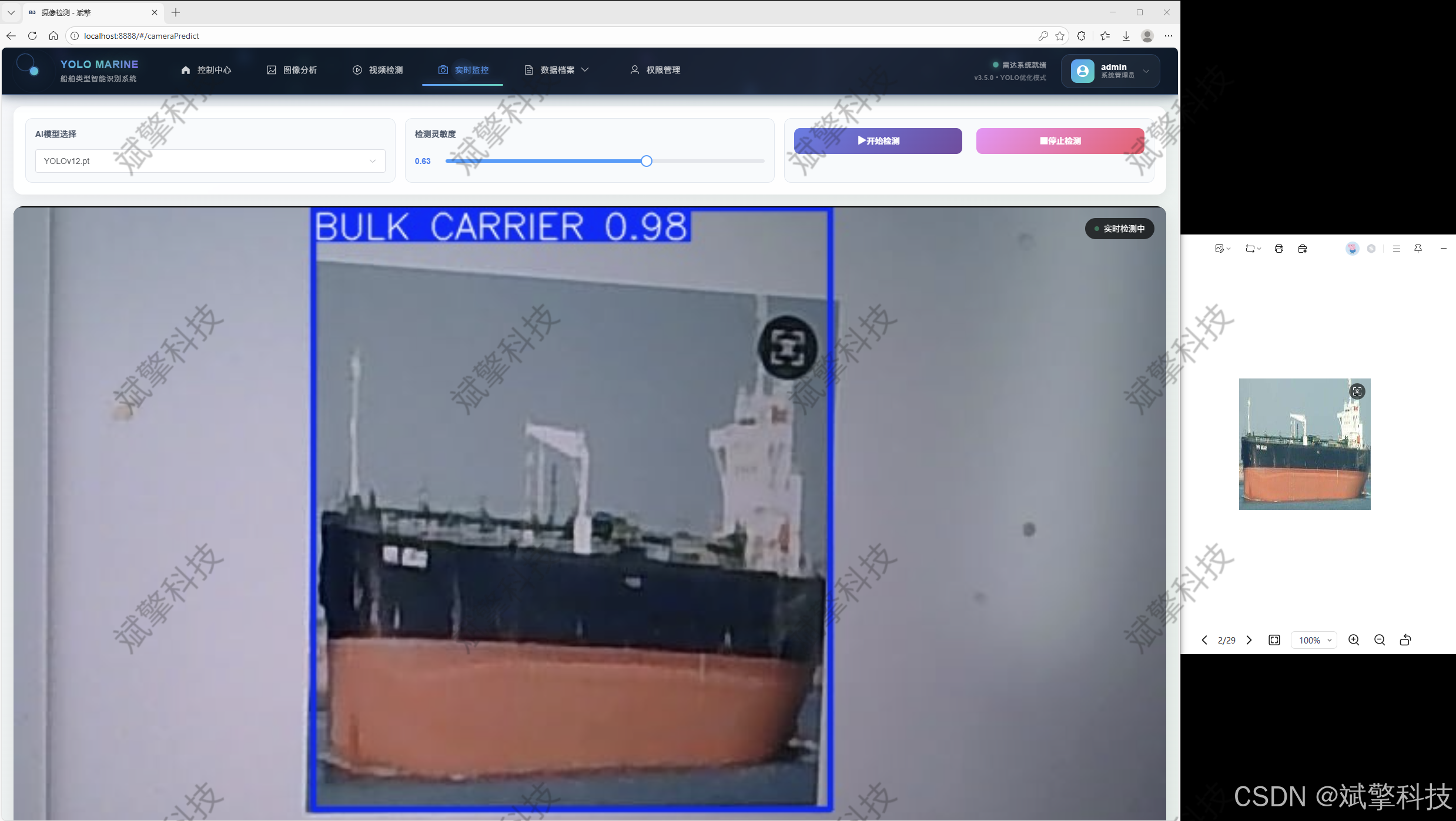Open the viewer hamburger menu icon
The width and height of the screenshot is (1456, 821).
[1397, 249]
